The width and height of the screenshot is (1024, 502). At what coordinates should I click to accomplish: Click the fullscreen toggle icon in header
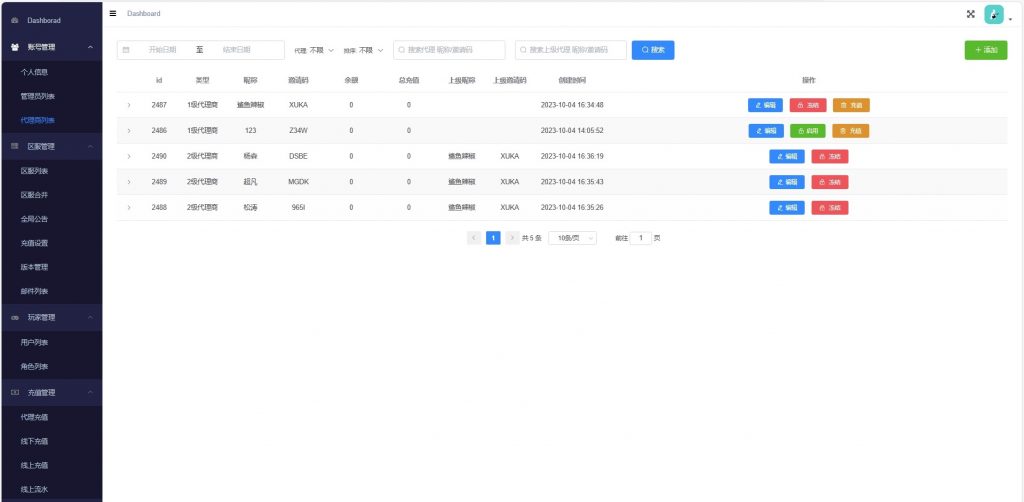click(970, 14)
